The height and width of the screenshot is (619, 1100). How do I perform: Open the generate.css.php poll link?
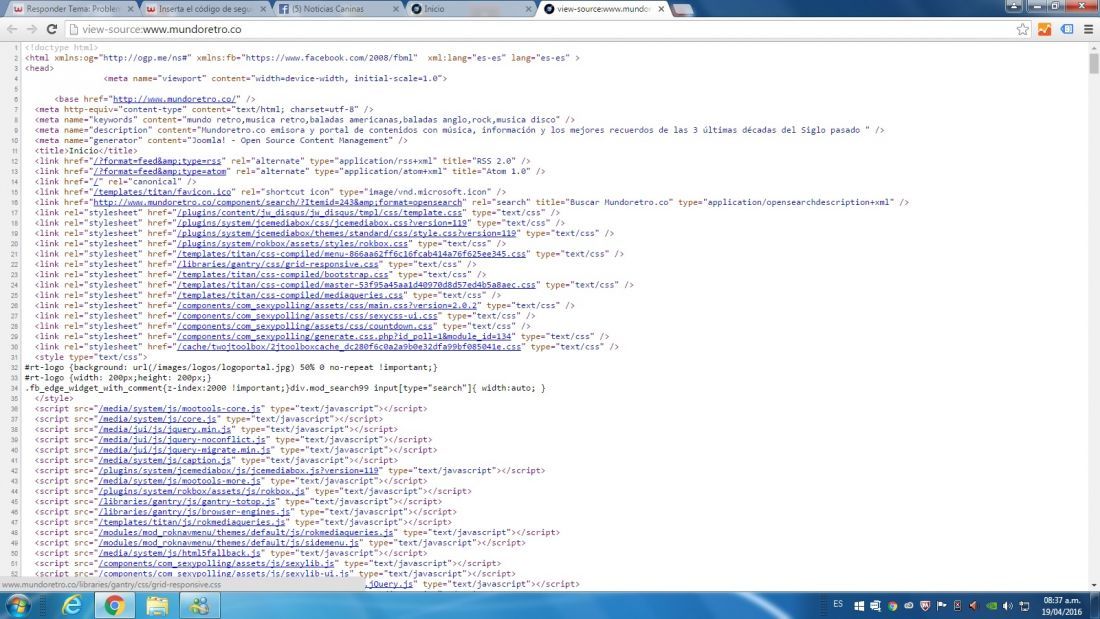point(344,336)
